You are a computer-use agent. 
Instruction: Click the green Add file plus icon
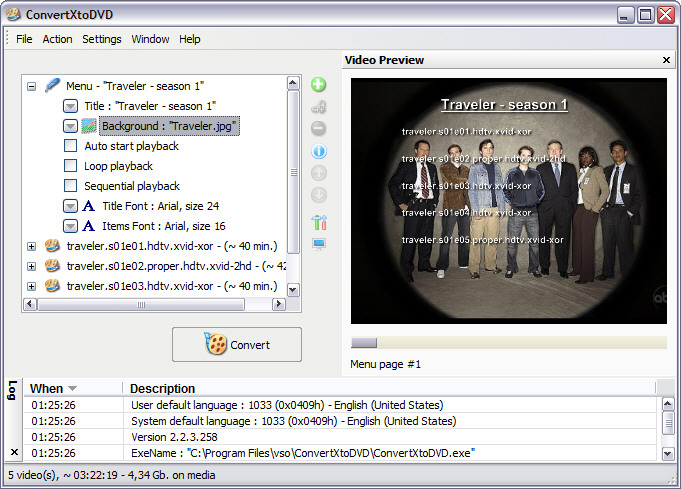(318, 84)
